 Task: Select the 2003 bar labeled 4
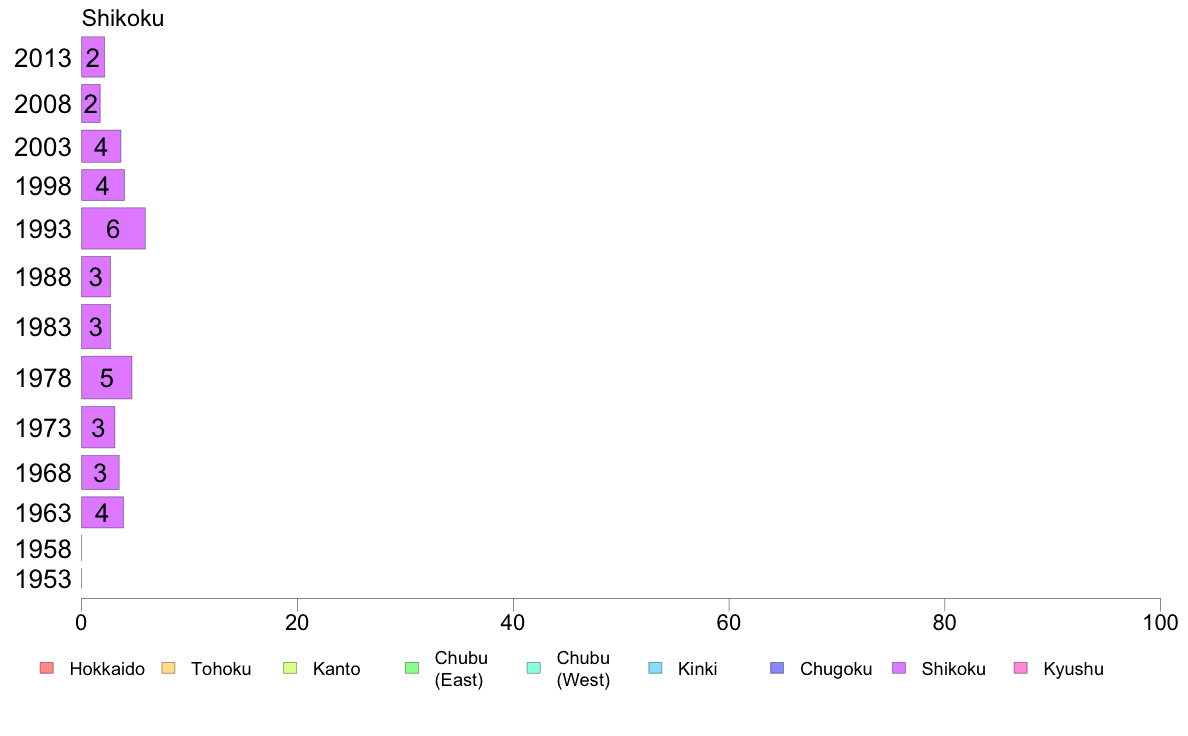point(102,146)
